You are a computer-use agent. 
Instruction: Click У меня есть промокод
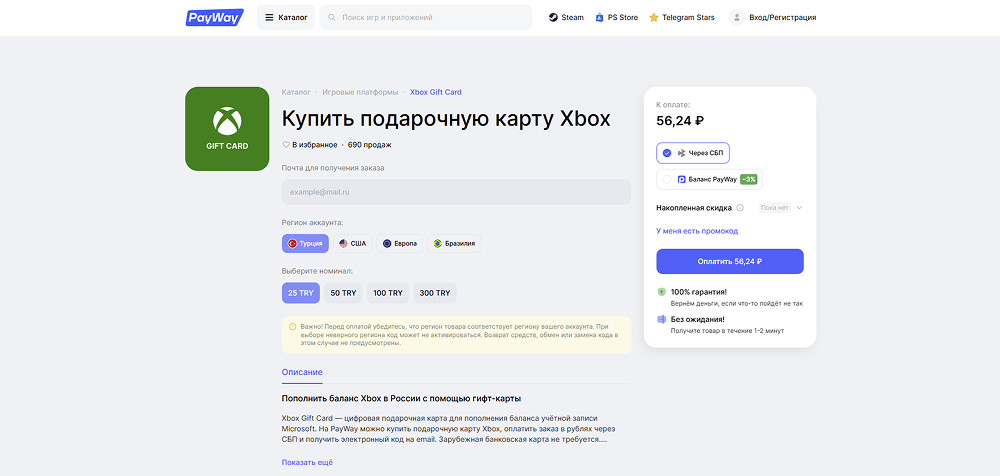[697, 231]
